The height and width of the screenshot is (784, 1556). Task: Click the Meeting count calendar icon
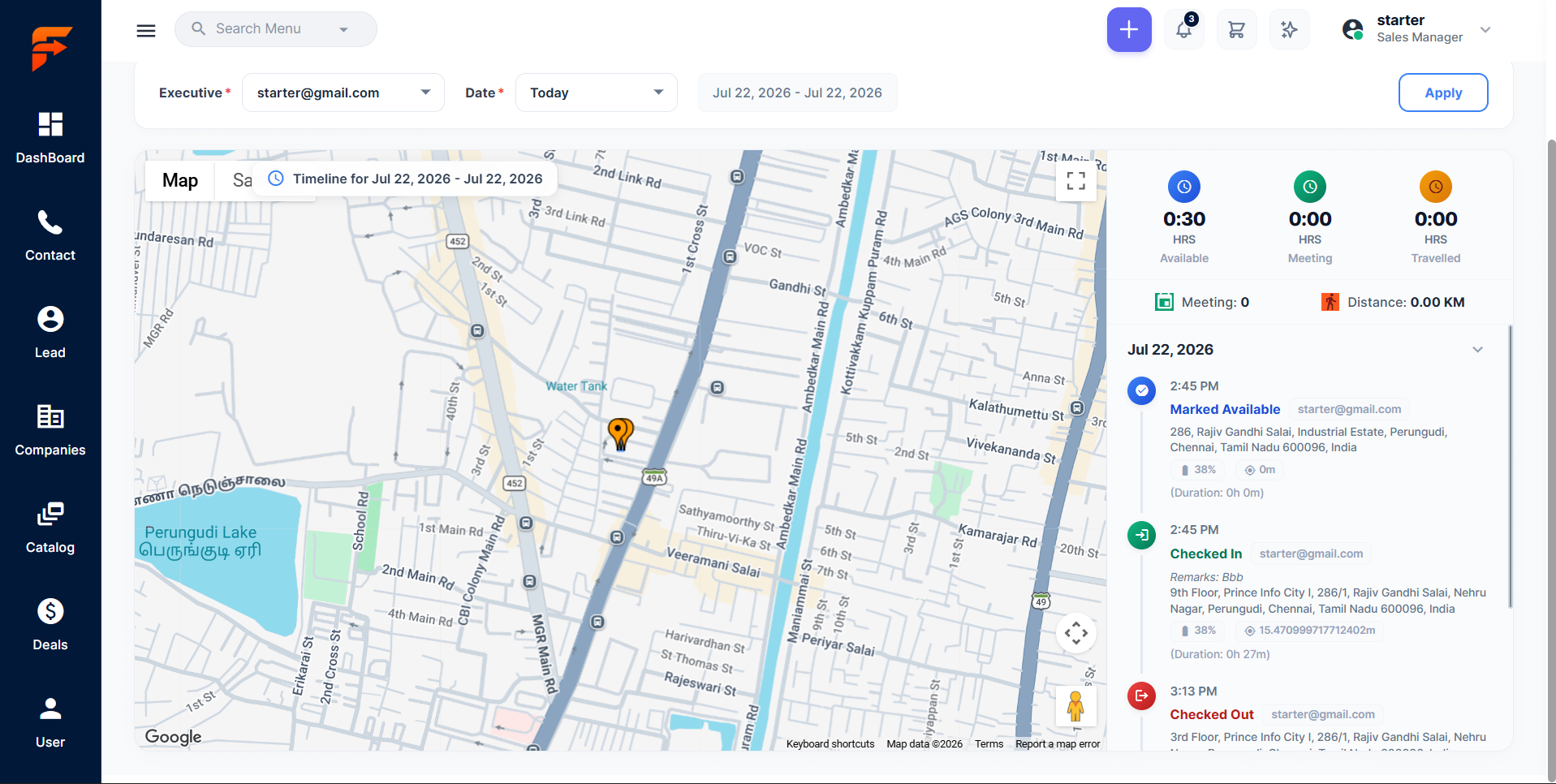point(1164,302)
